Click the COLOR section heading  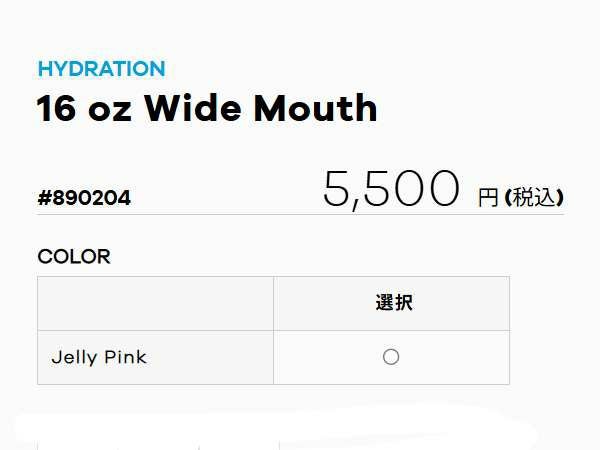coord(74,256)
